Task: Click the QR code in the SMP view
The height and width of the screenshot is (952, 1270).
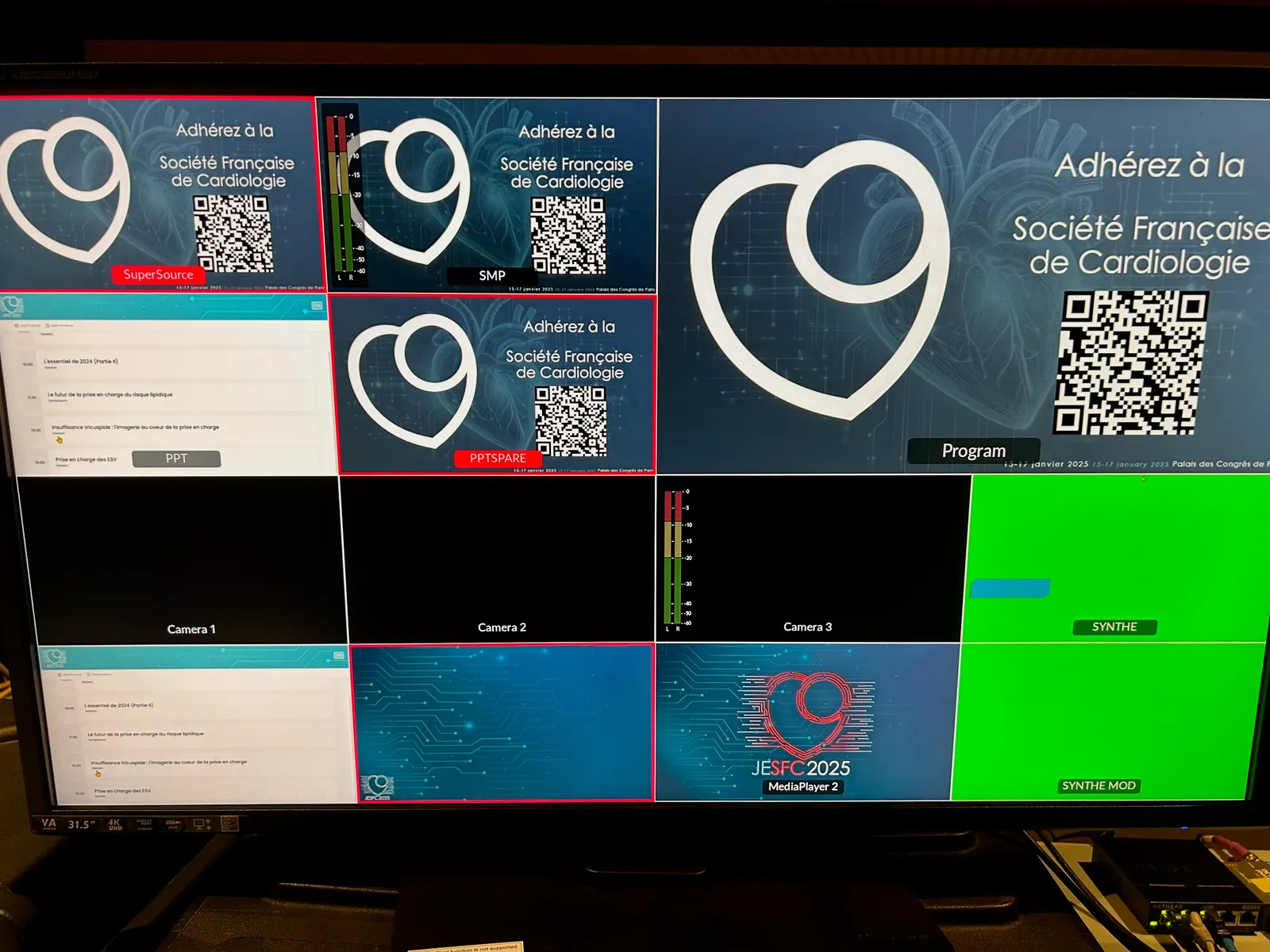Action: pyautogui.click(x=568, y=236)
